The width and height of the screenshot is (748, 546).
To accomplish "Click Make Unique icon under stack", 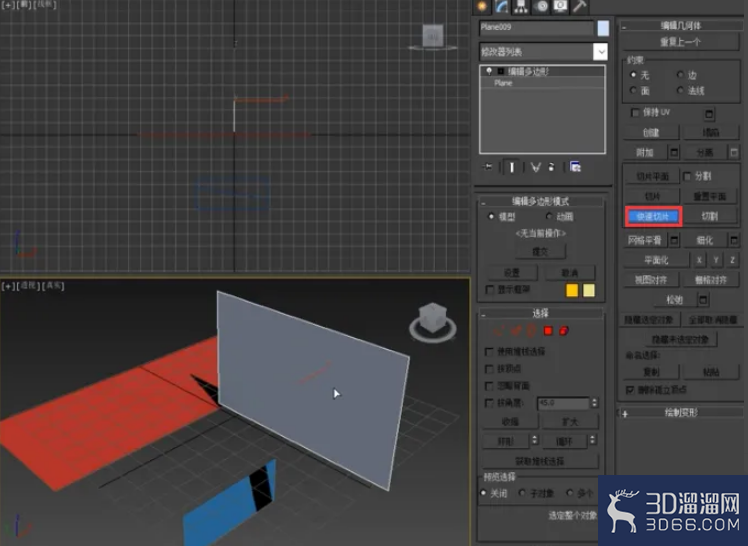I will [536, 167].
